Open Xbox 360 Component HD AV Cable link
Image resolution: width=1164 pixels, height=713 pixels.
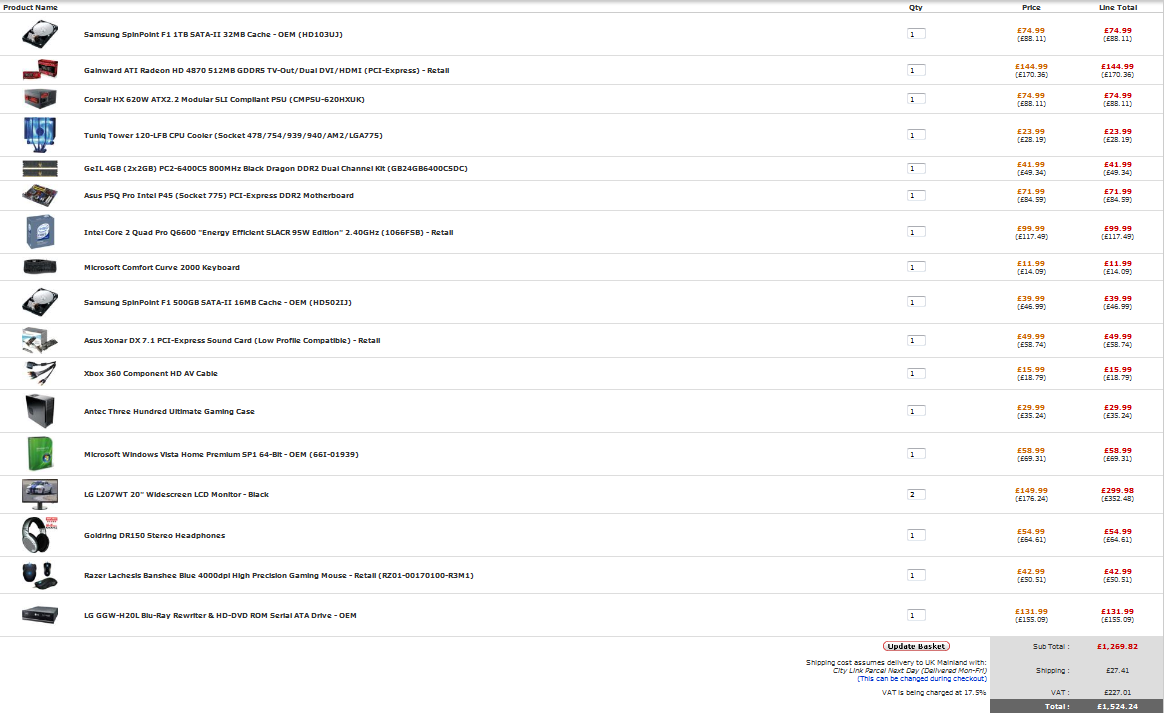(151, 374)
